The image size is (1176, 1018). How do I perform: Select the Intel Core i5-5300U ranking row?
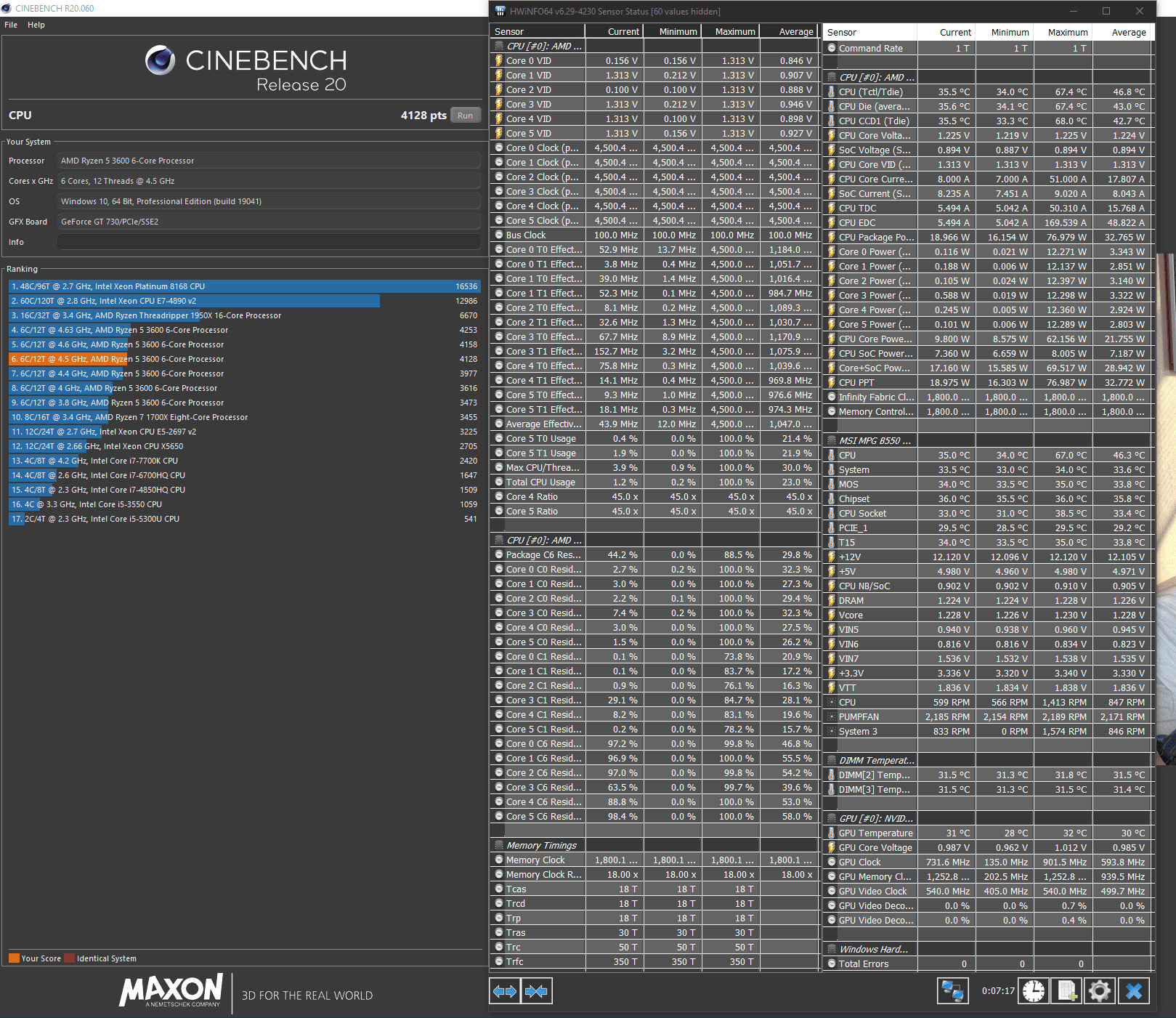click(x=244, y=519)
